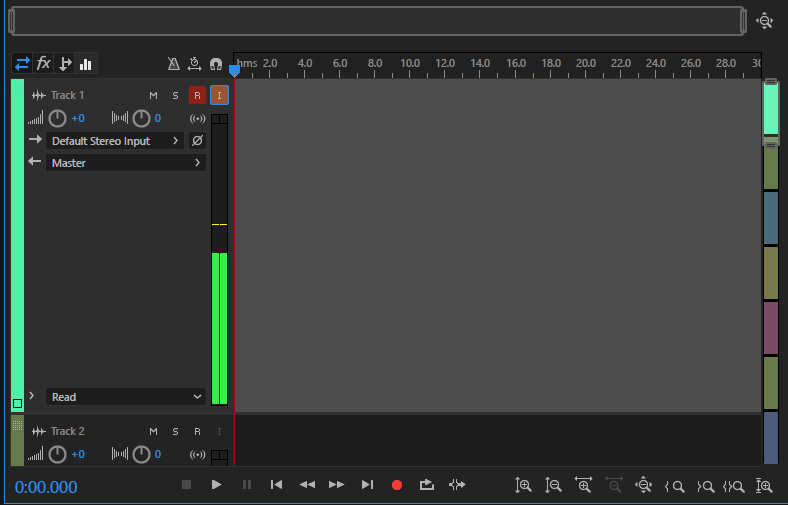Click the Track 1 pan knob

pyautogui.click(x=141, y=119)
